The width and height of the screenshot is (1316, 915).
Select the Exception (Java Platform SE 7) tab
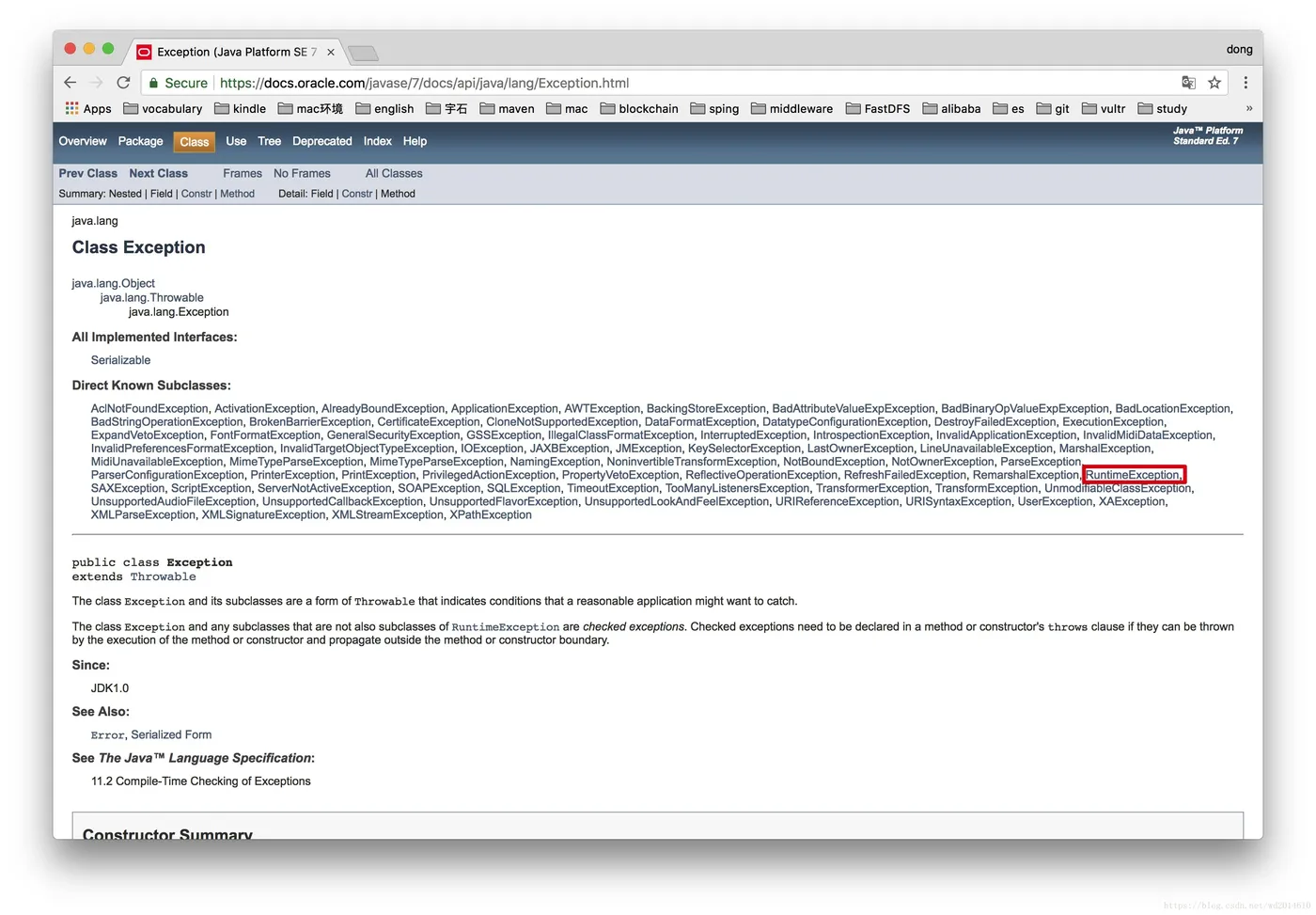pos(235,53)
